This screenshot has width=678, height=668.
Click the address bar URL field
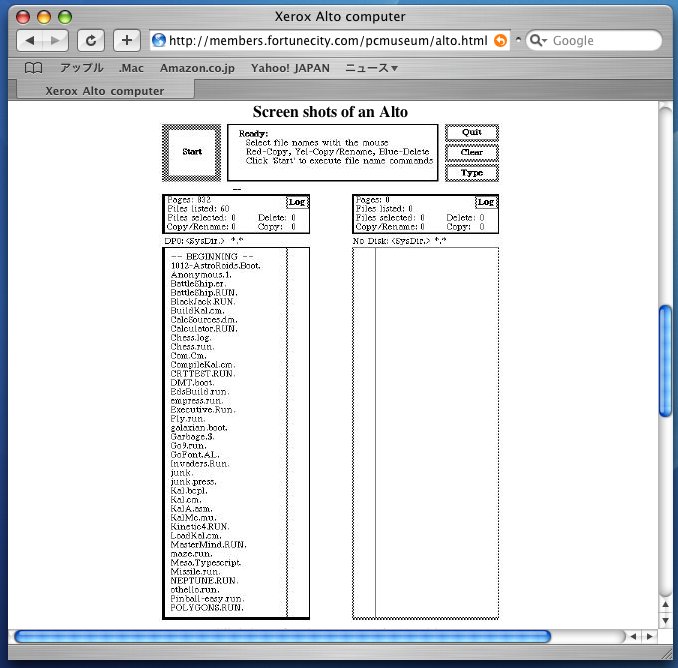click(x=329, y=41)
